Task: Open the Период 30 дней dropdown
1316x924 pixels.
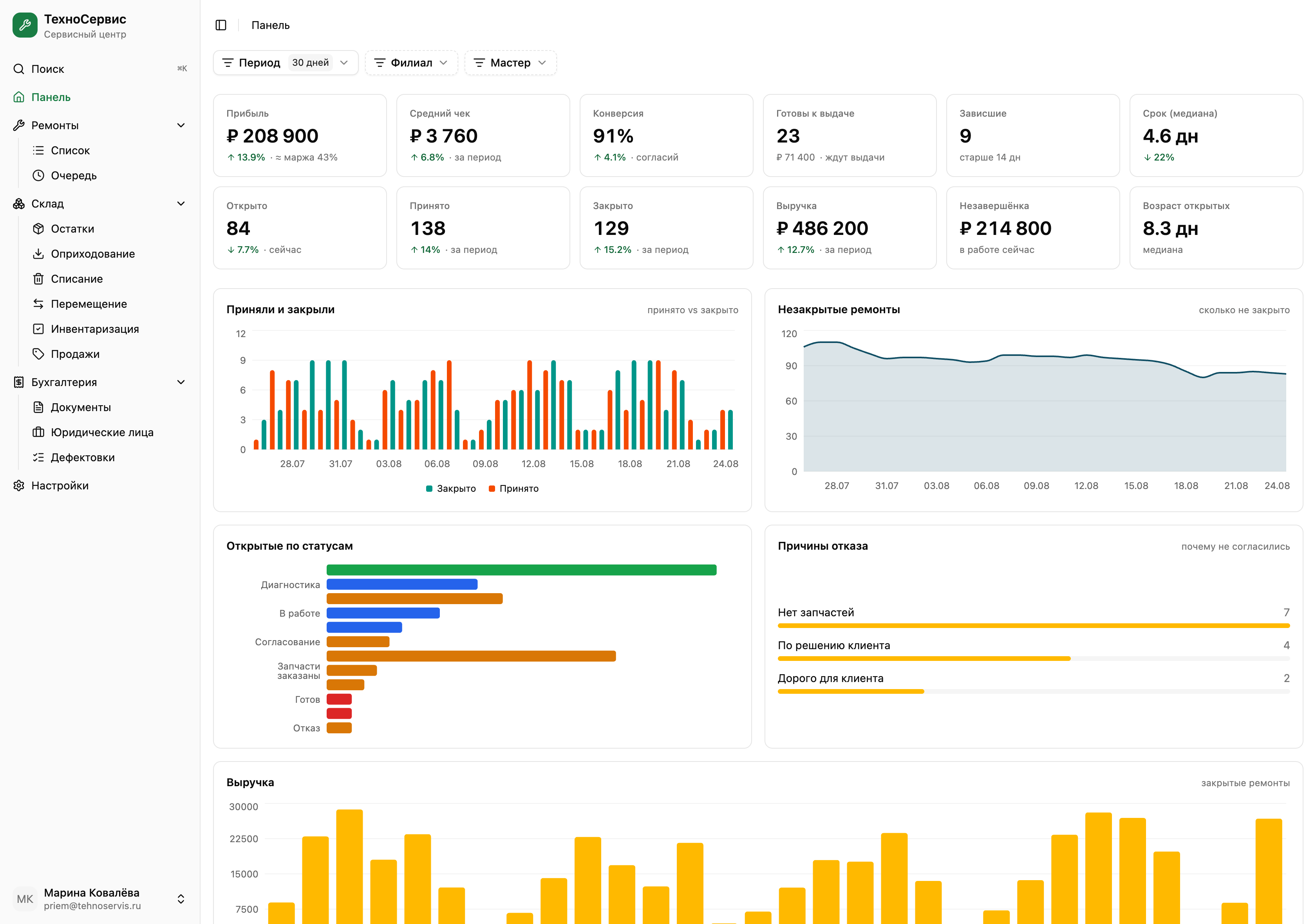Action: point(286,62)
